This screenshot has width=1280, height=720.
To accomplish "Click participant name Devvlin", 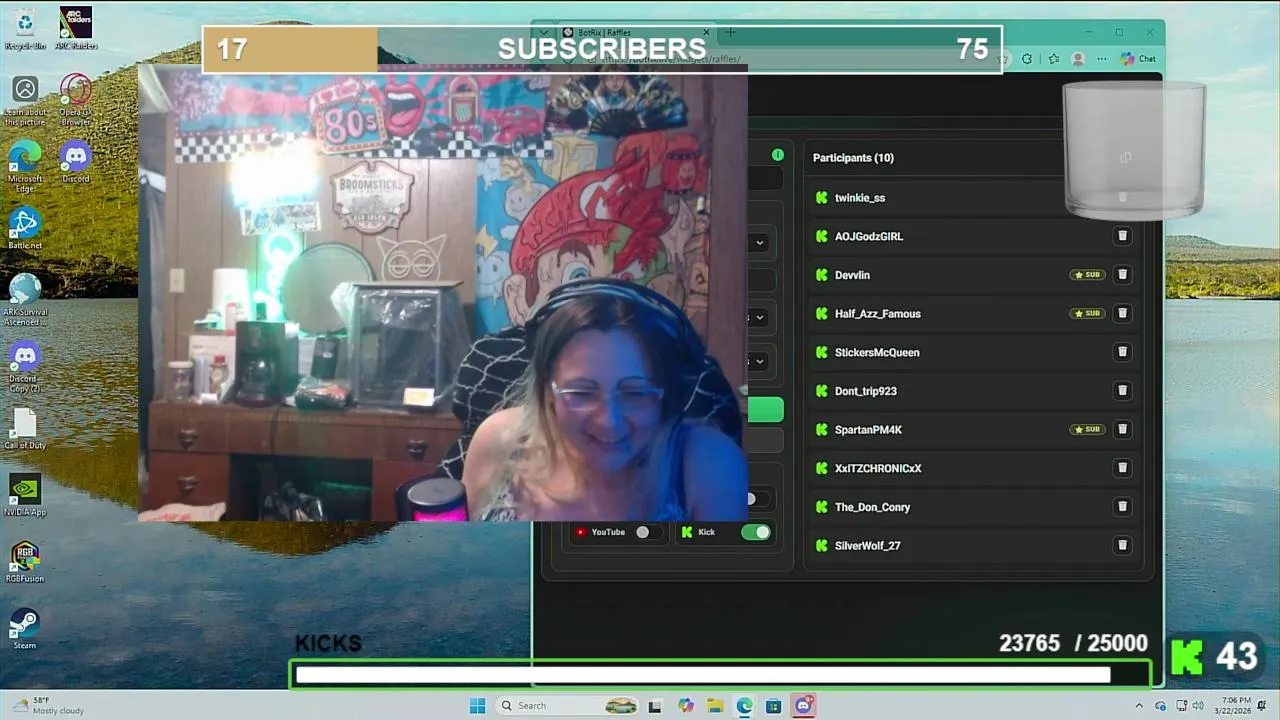I will click(852, 275).
